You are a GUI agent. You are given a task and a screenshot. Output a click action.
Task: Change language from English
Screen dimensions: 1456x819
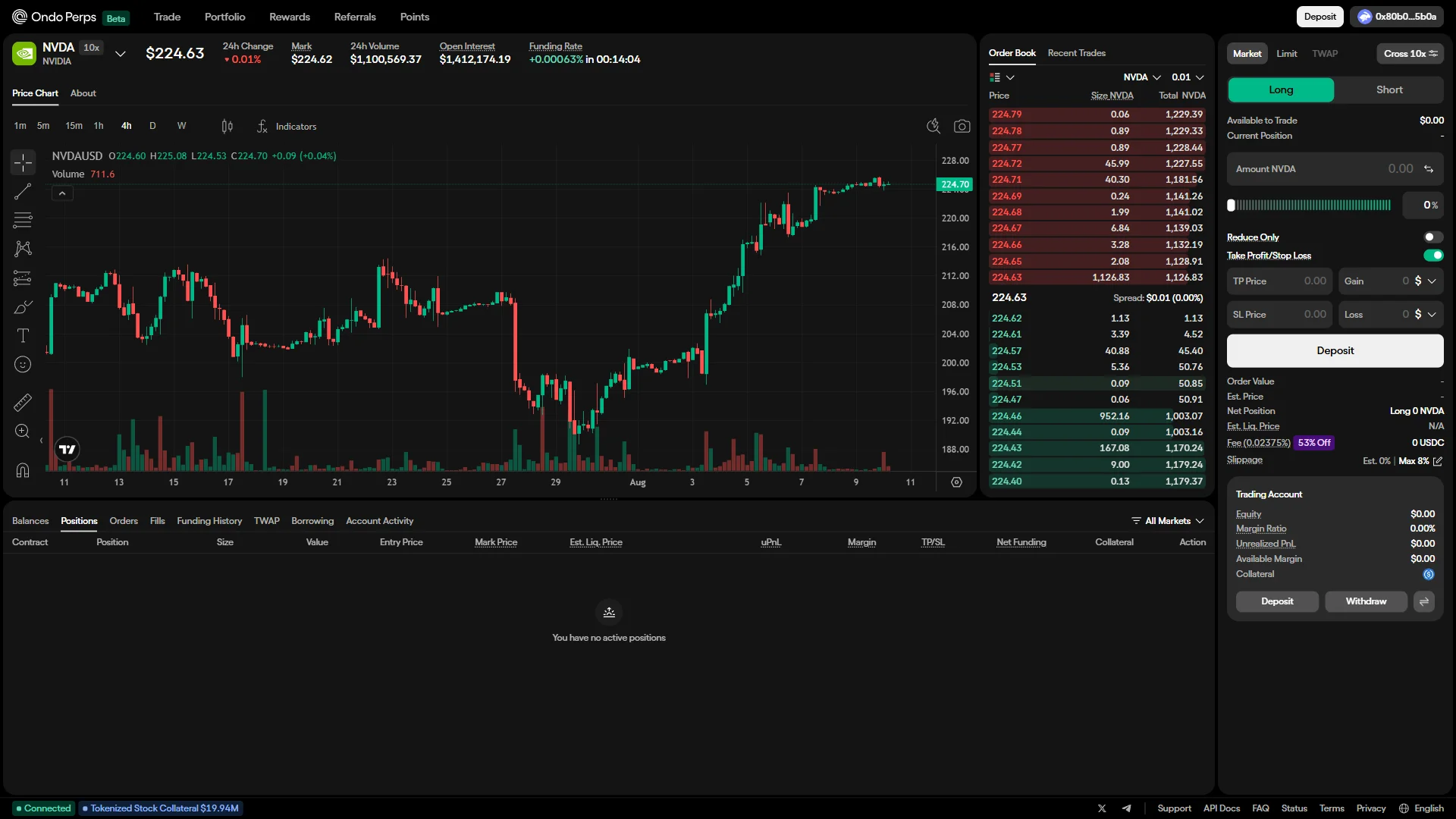pyautogui.click(x=1421, y=808)
